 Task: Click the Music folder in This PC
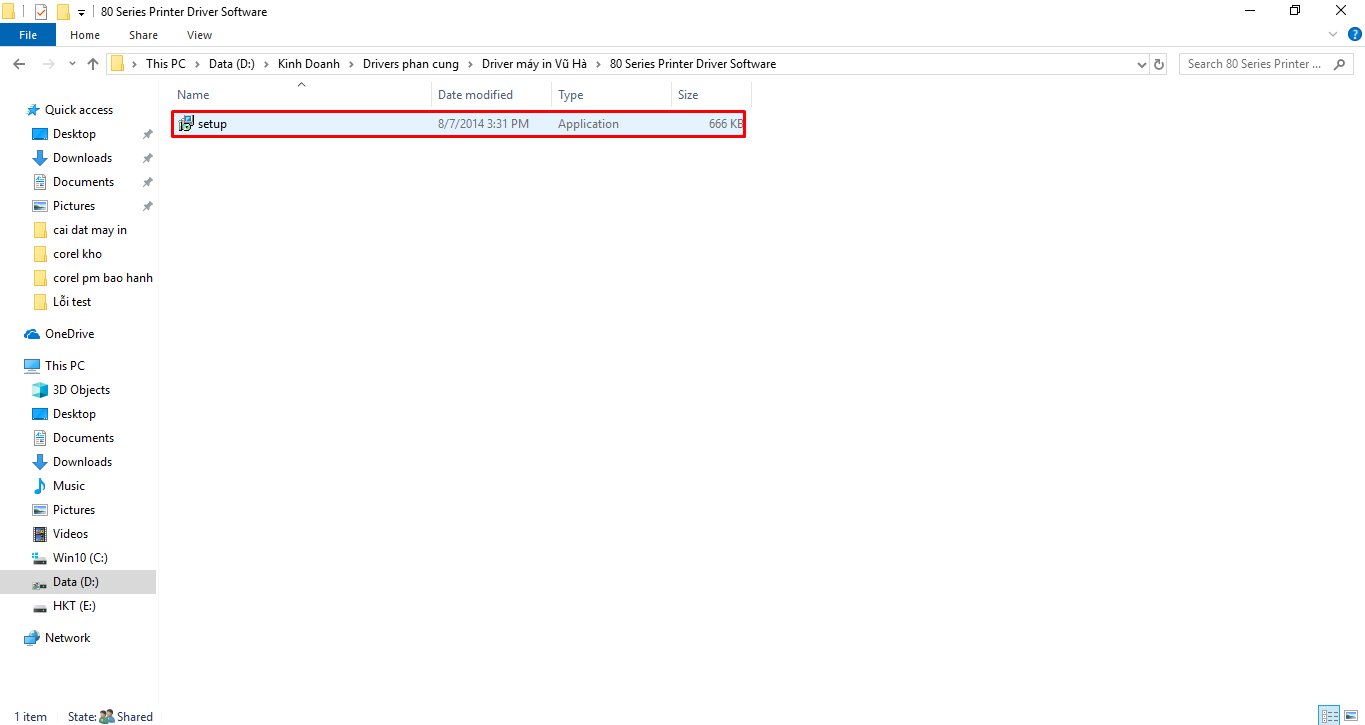click(x=68, y=486)
